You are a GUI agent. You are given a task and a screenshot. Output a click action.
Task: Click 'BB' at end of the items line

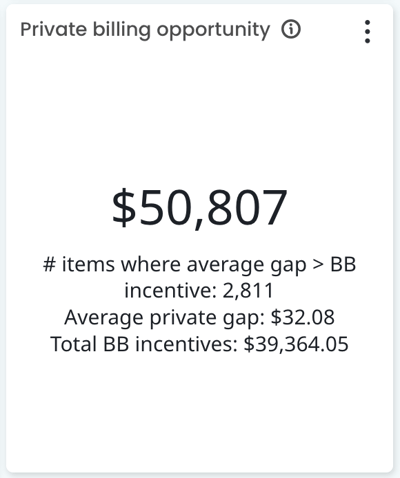[343, 265]
